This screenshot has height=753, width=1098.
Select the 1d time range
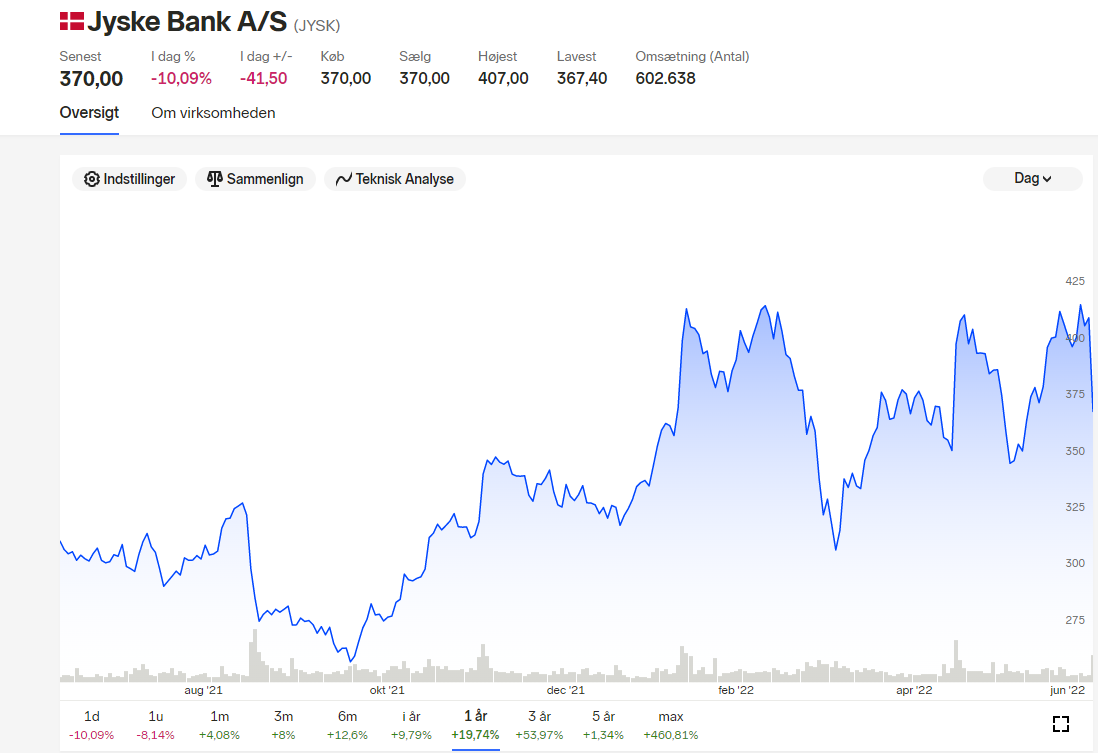[92, 725]
